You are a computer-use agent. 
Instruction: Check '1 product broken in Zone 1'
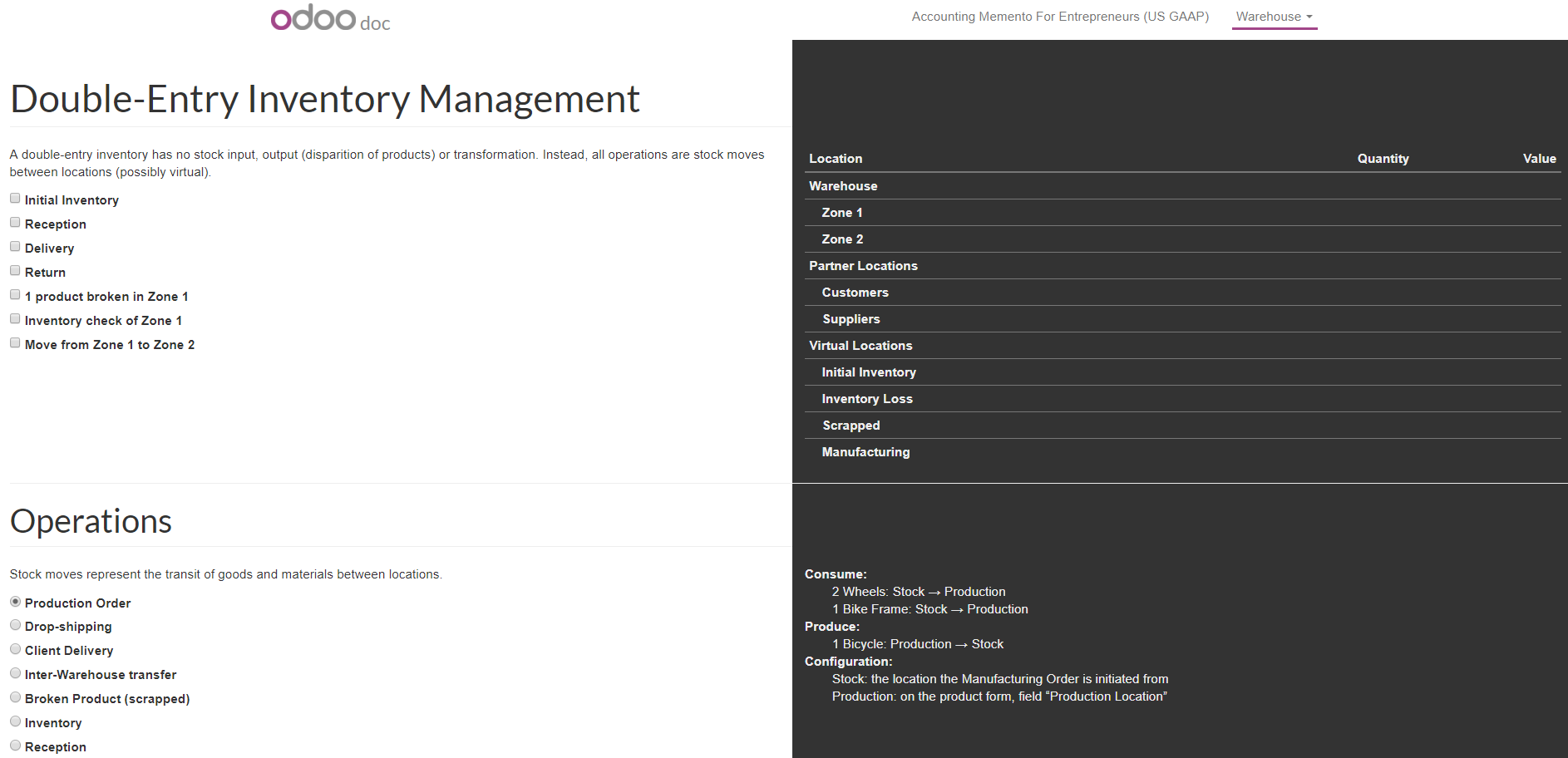coord(15,295)
